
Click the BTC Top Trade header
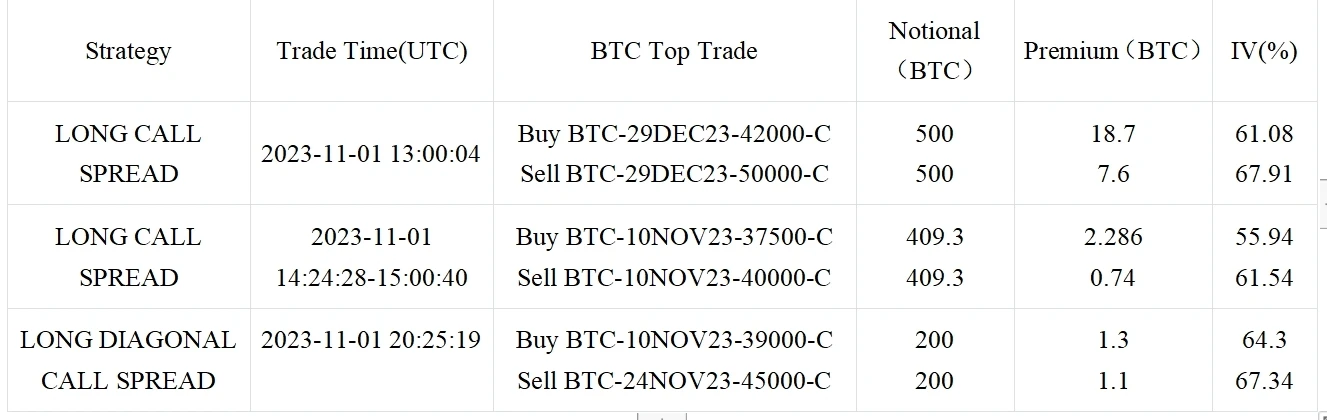point(674,51)
